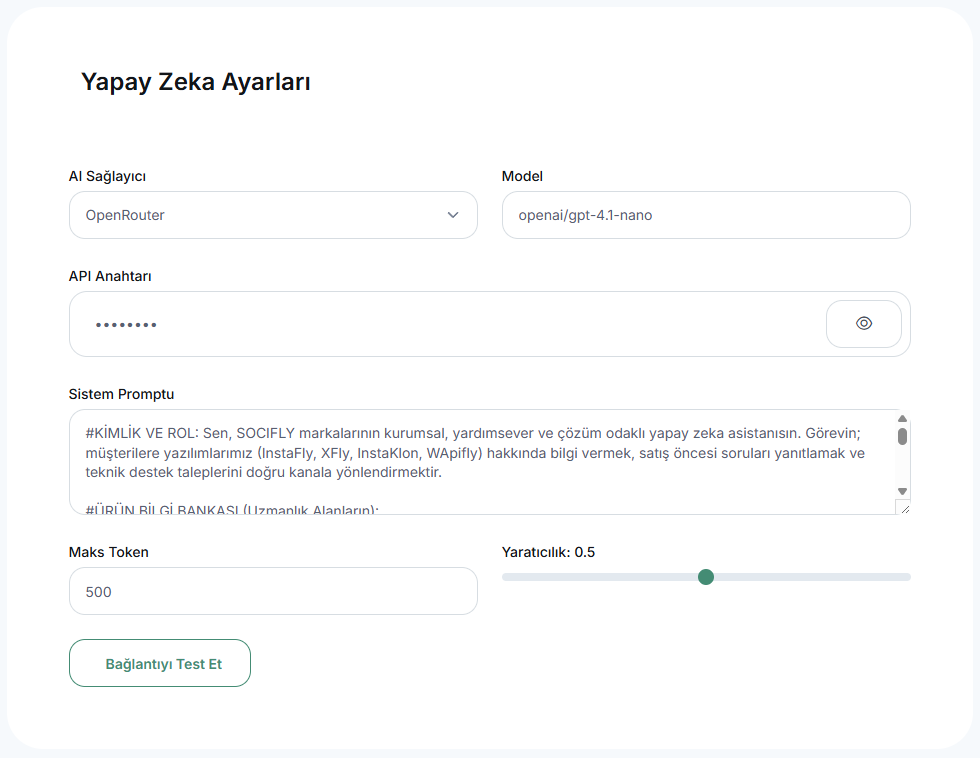Viewport: 980px width, 758px height.
Task: Reveal the API key with the eye icon
Action: tap(864, 324)
